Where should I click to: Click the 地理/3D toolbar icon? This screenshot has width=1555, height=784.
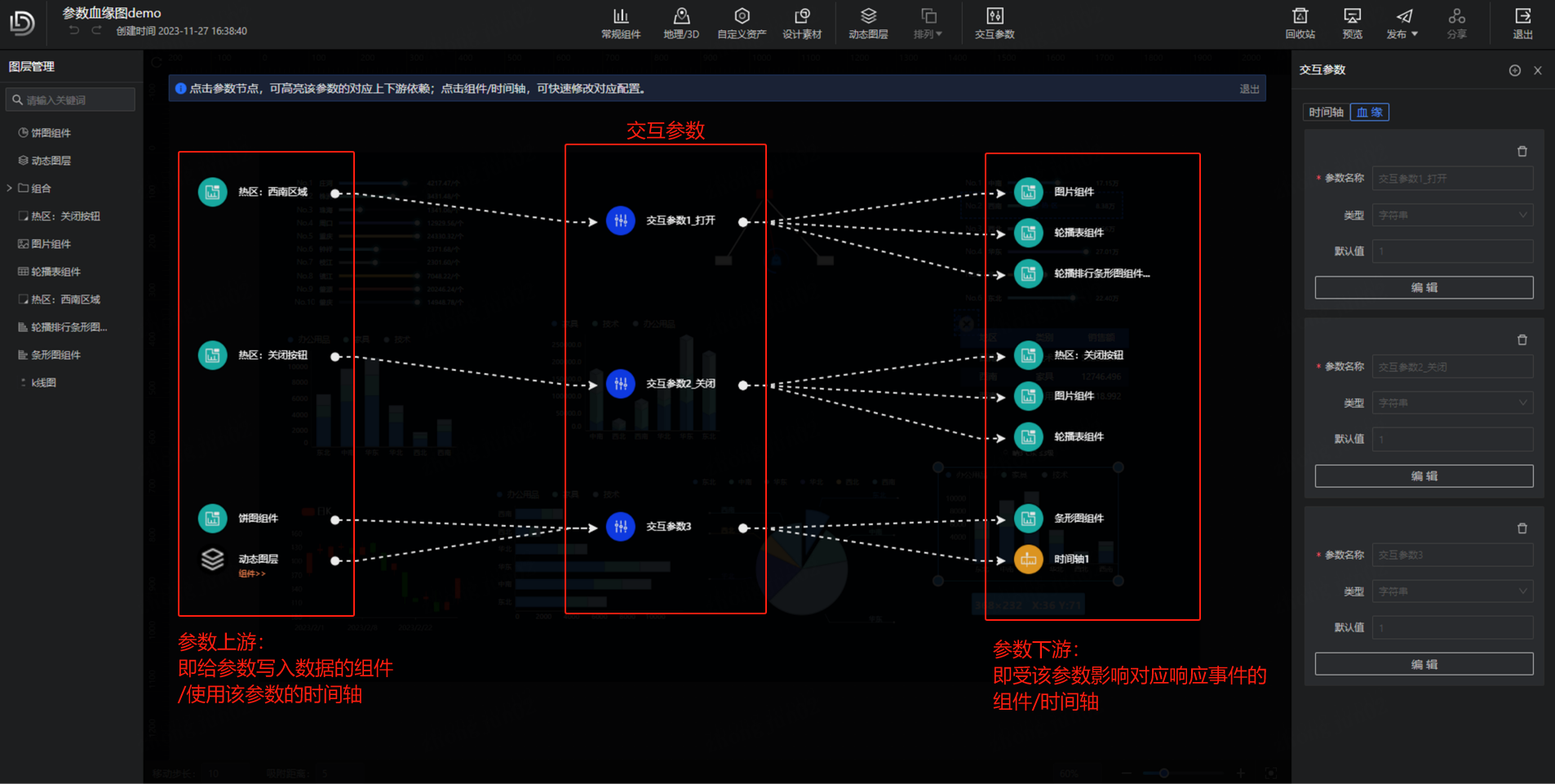(x=681, y=23)
